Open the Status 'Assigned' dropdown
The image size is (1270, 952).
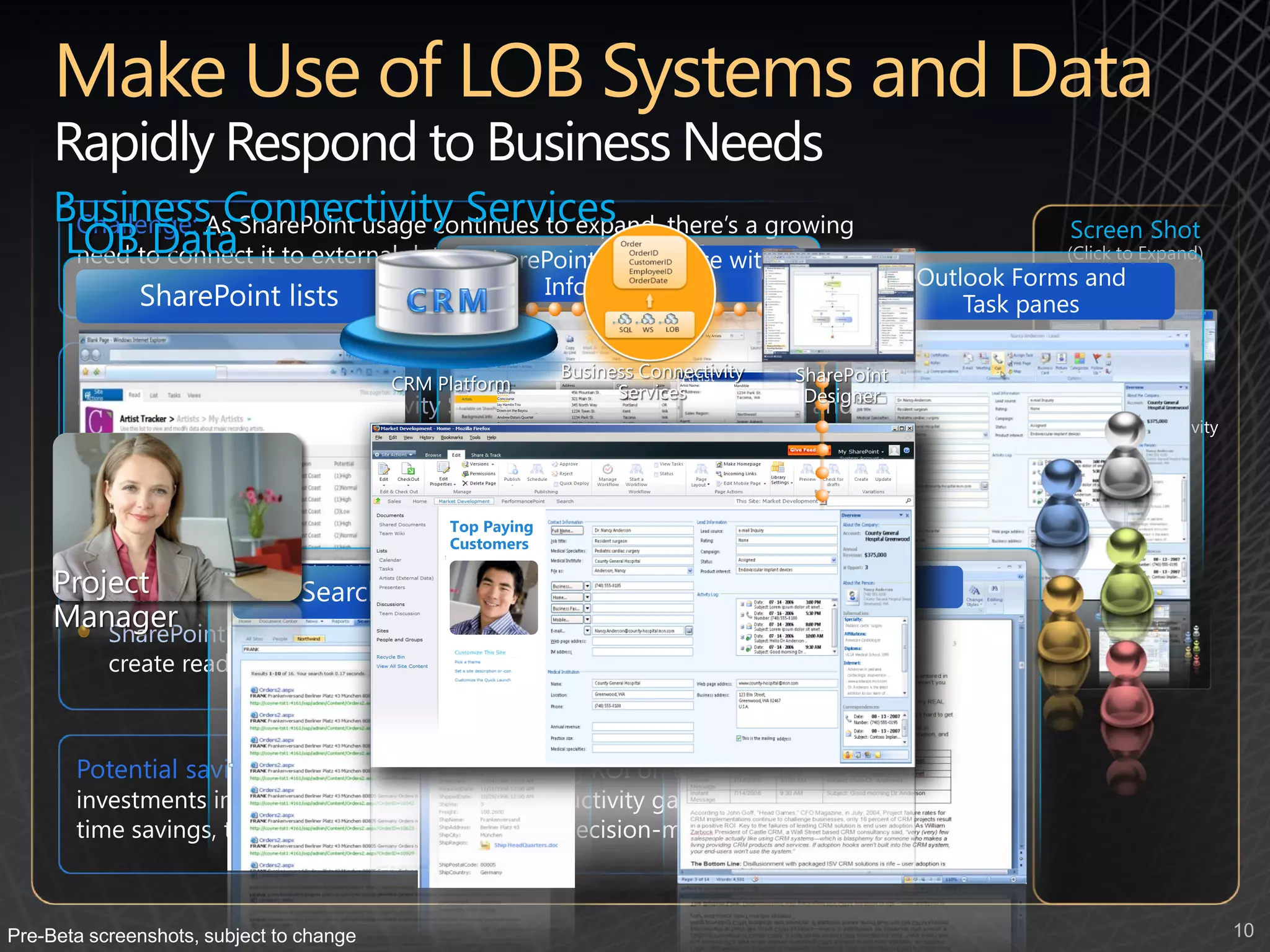point(833,560)
